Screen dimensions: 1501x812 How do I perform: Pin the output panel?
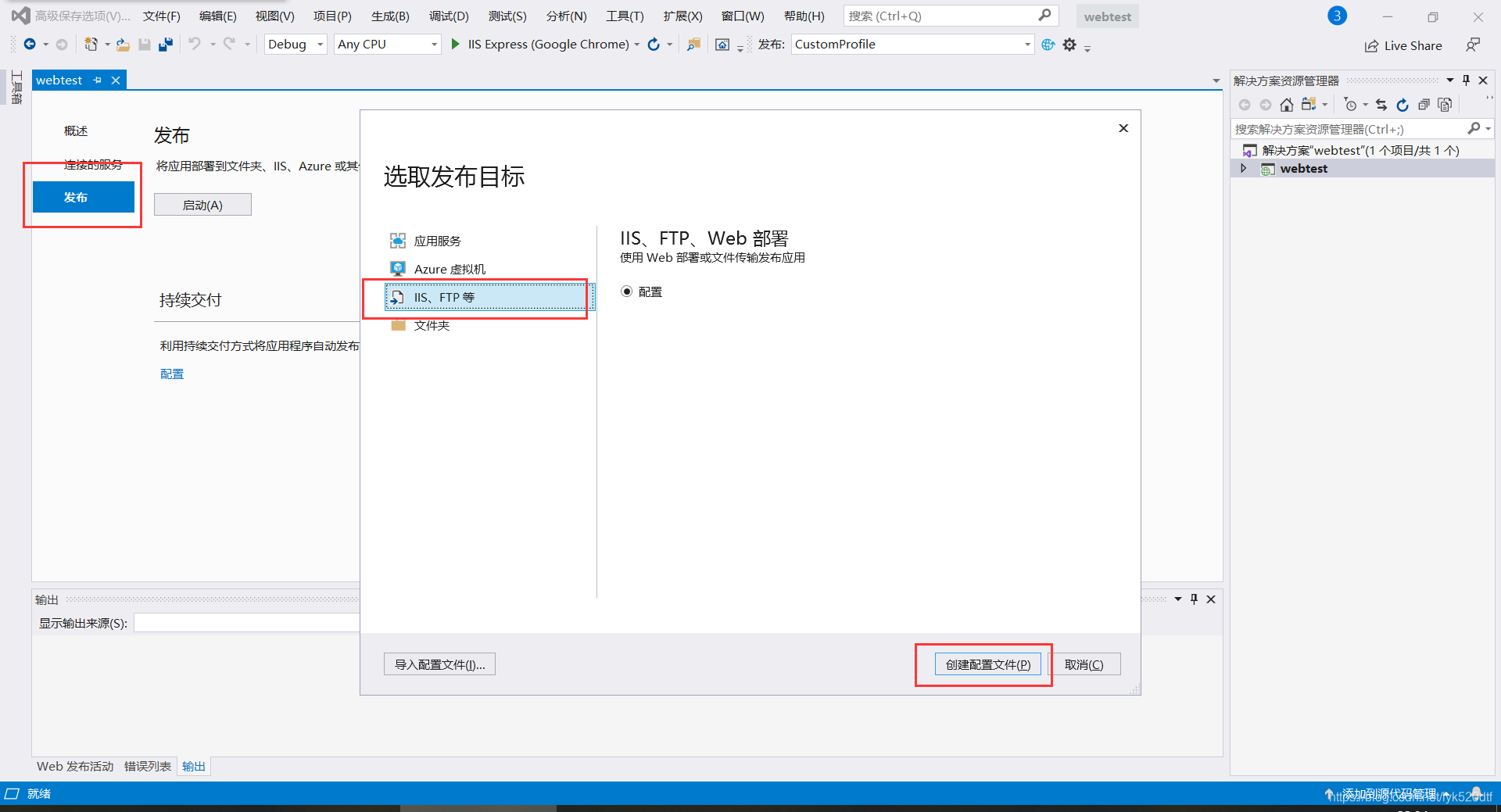[x=1194, y=599]
